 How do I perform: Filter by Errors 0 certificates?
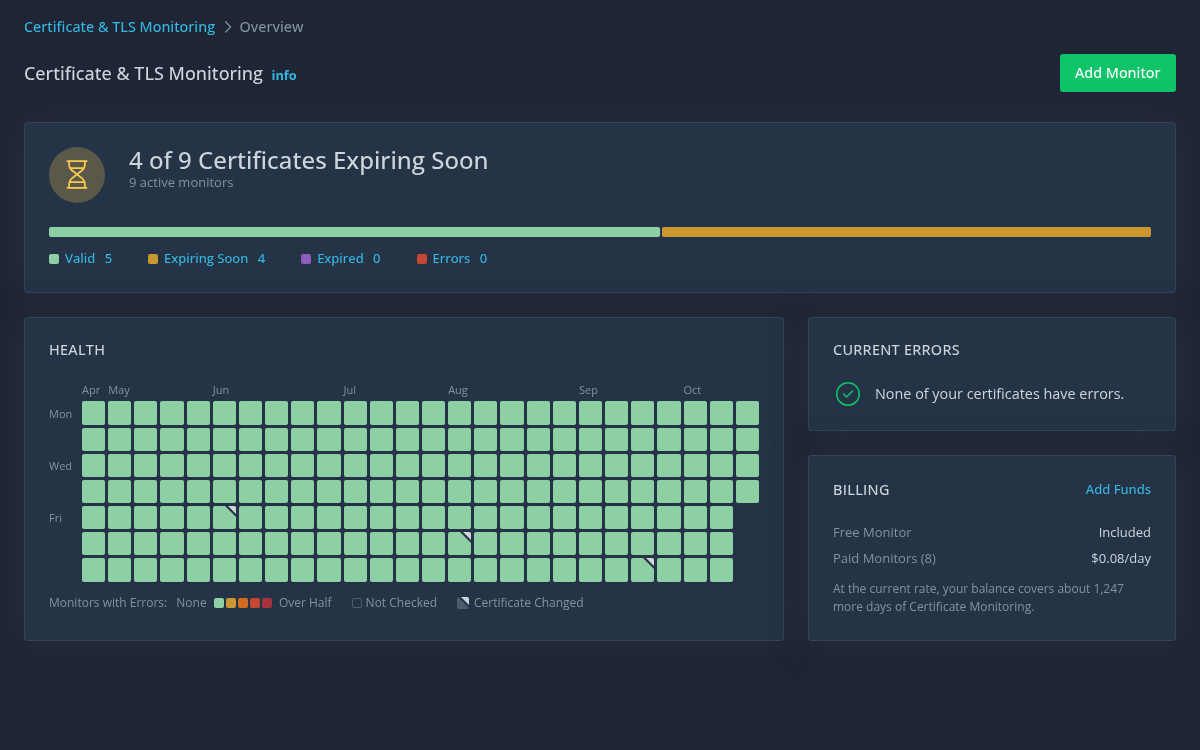[x=452, y=259]
